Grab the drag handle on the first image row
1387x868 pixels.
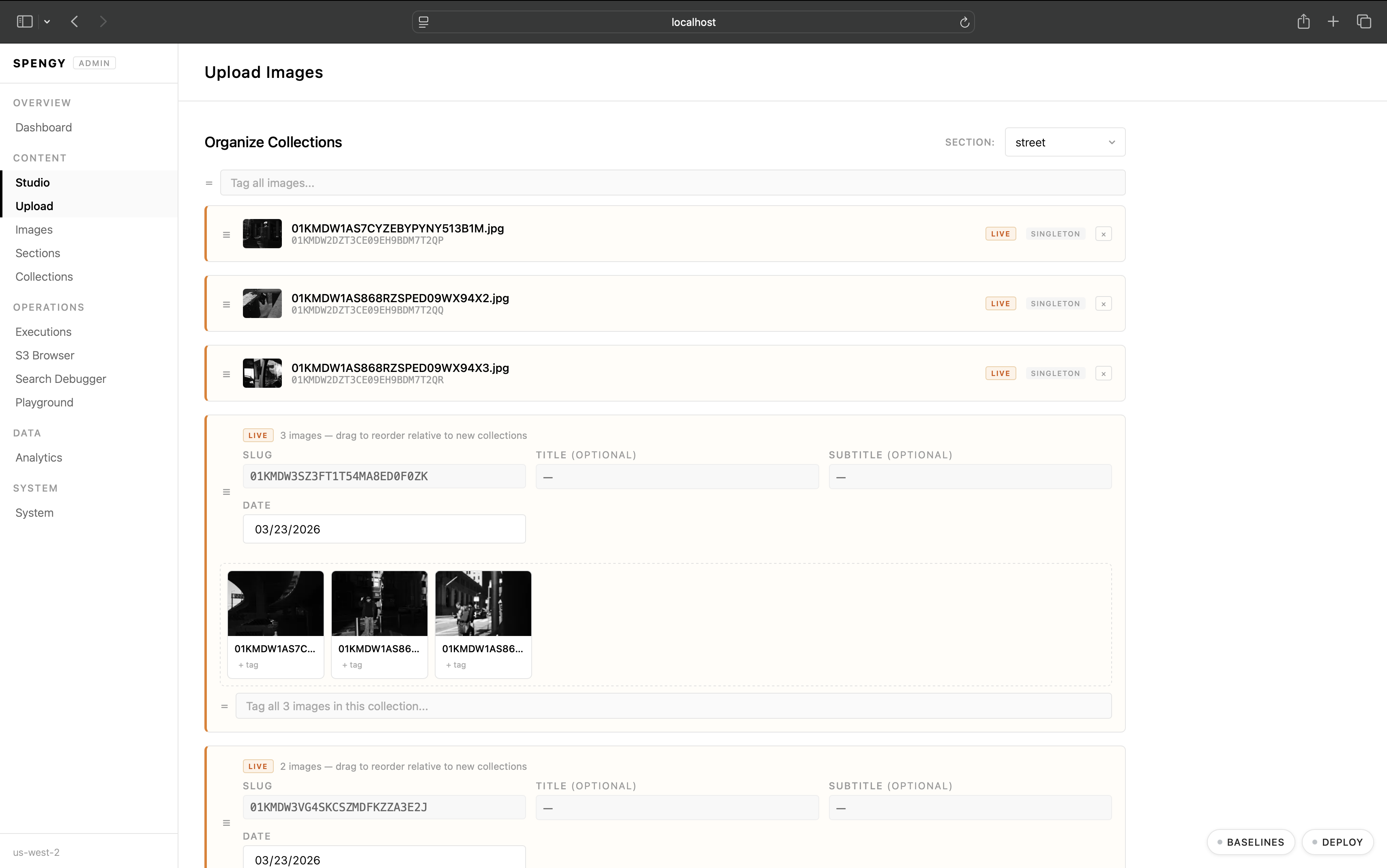click(226, 234)
